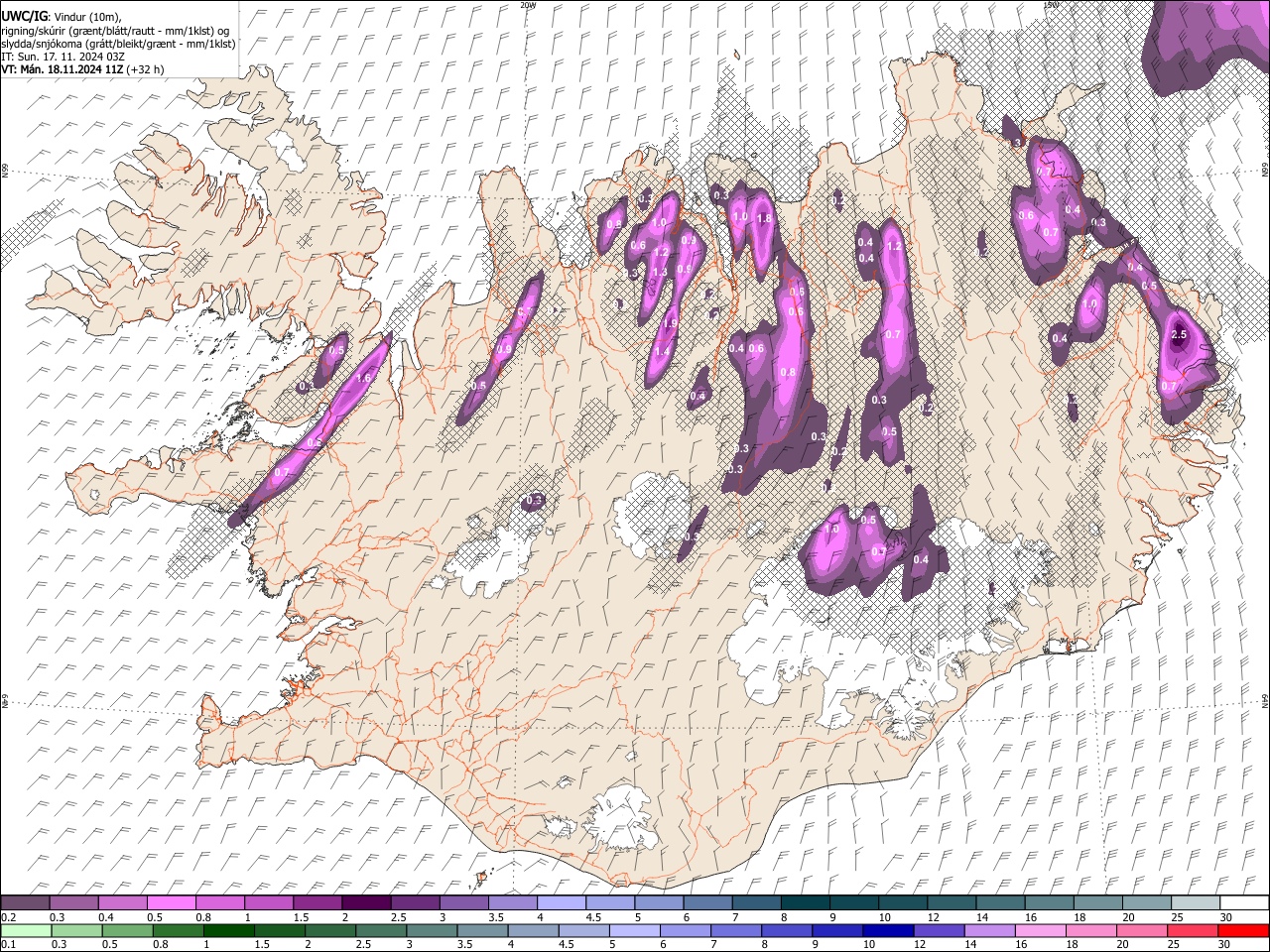Select the darkest green lower swatch between 1 and 1.5
Screen dimensions: 1270x952
click(229, 930)
